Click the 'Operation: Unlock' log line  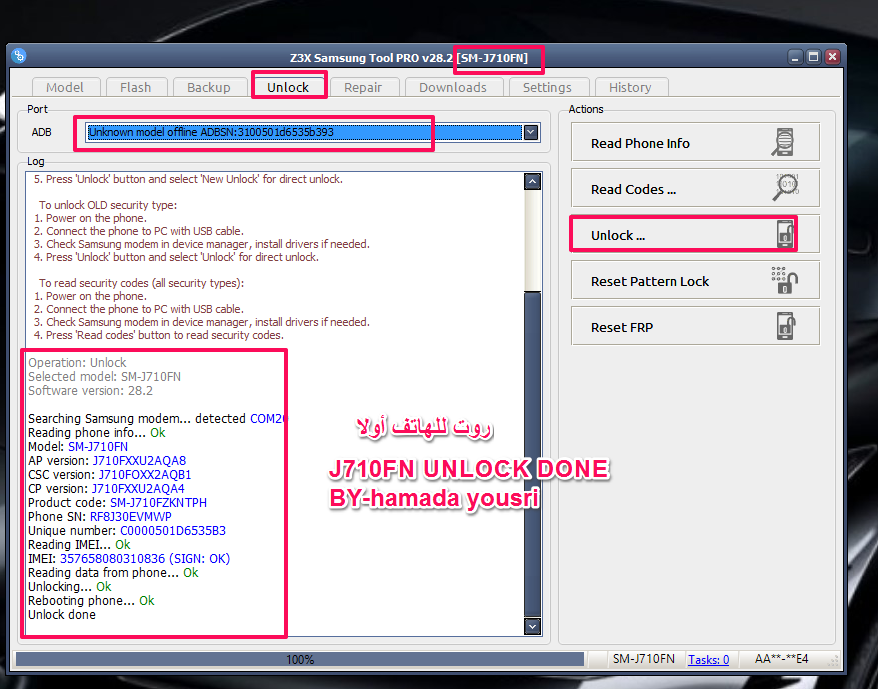coord(77,362)
